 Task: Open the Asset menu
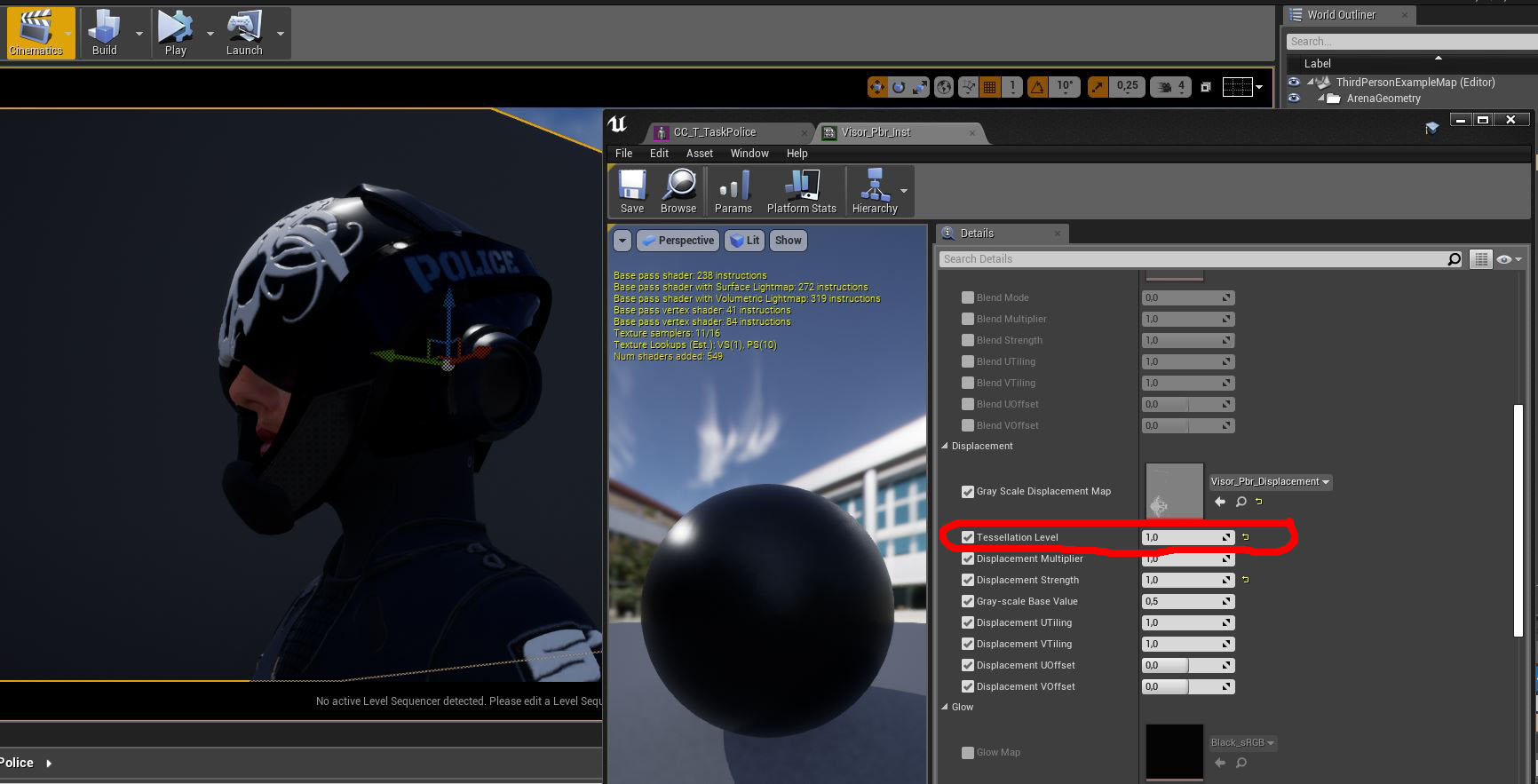[700, 153]
